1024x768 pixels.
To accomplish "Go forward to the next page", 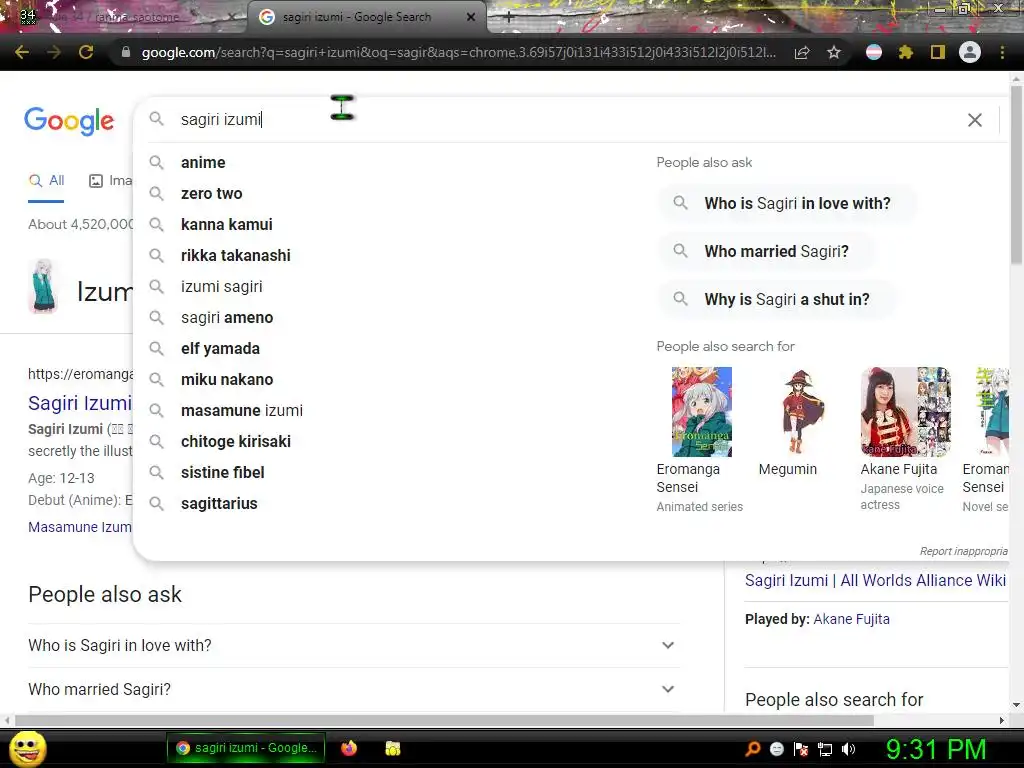I will [54, 52].
